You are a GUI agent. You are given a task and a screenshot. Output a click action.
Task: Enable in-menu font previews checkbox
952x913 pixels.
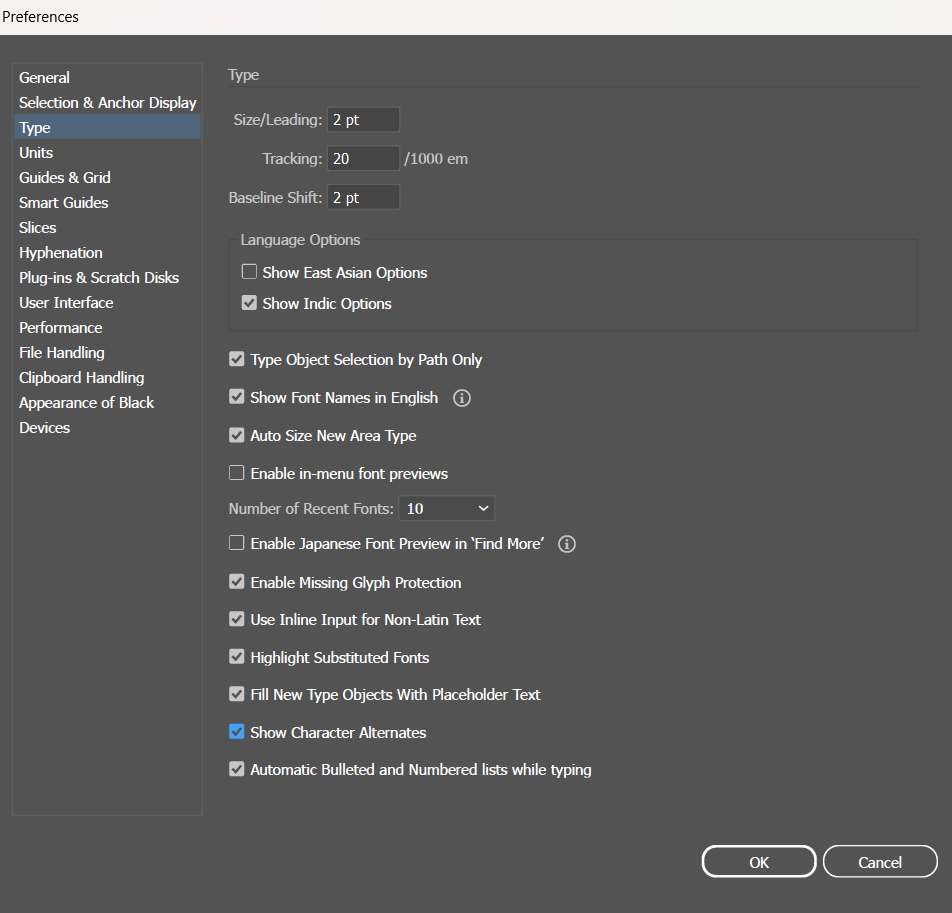click(x=237, y=473)
